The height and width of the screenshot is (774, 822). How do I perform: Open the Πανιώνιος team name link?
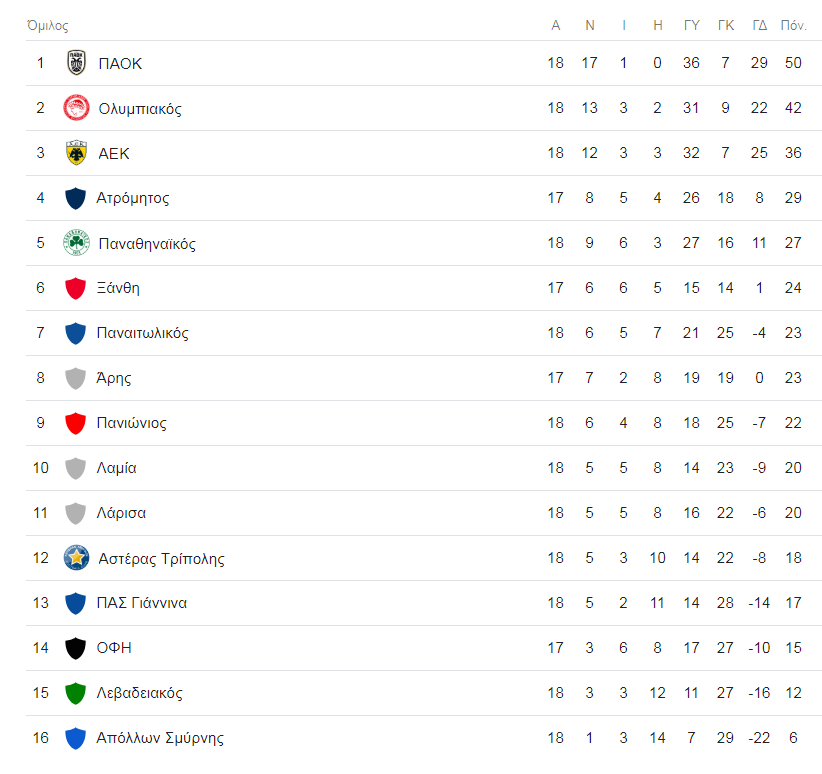click(131, 423)
